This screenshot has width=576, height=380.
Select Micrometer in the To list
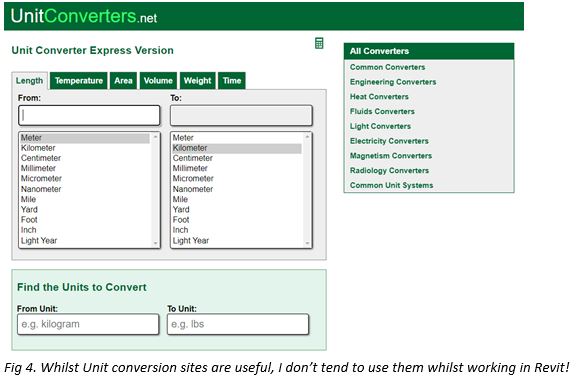pos(237,179)
